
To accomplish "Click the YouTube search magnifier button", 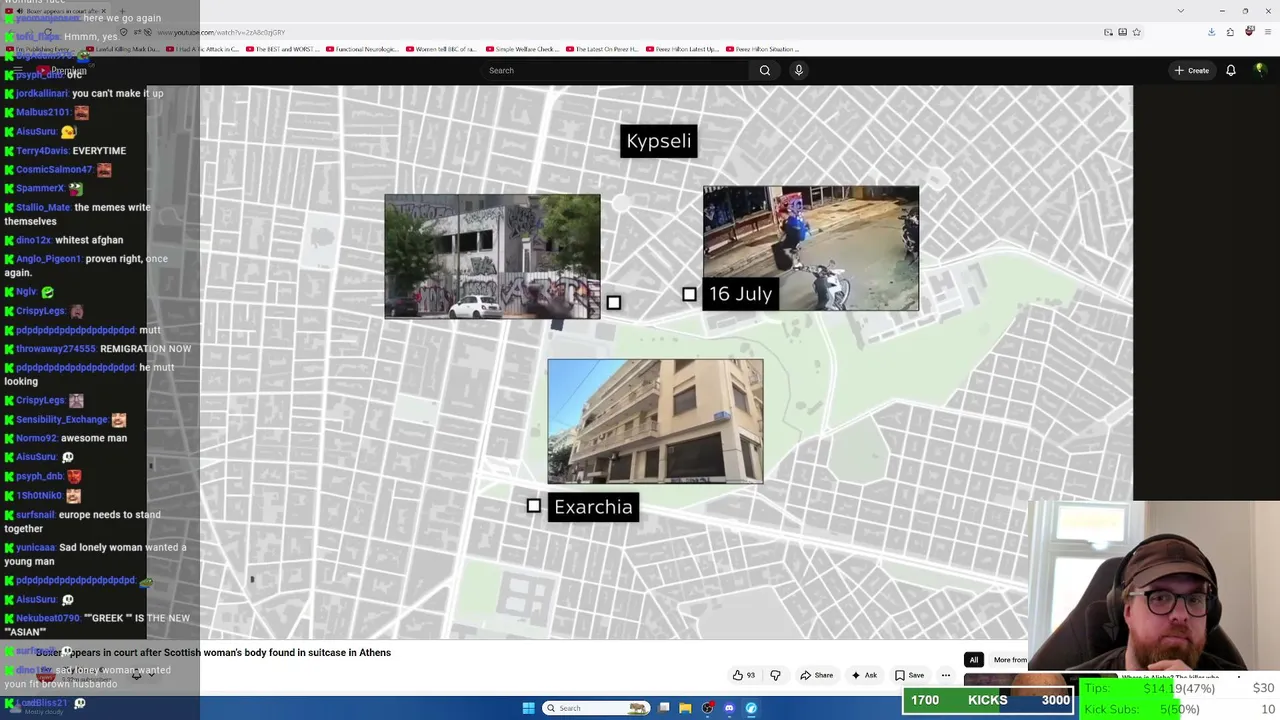I will tap(765, 70).
